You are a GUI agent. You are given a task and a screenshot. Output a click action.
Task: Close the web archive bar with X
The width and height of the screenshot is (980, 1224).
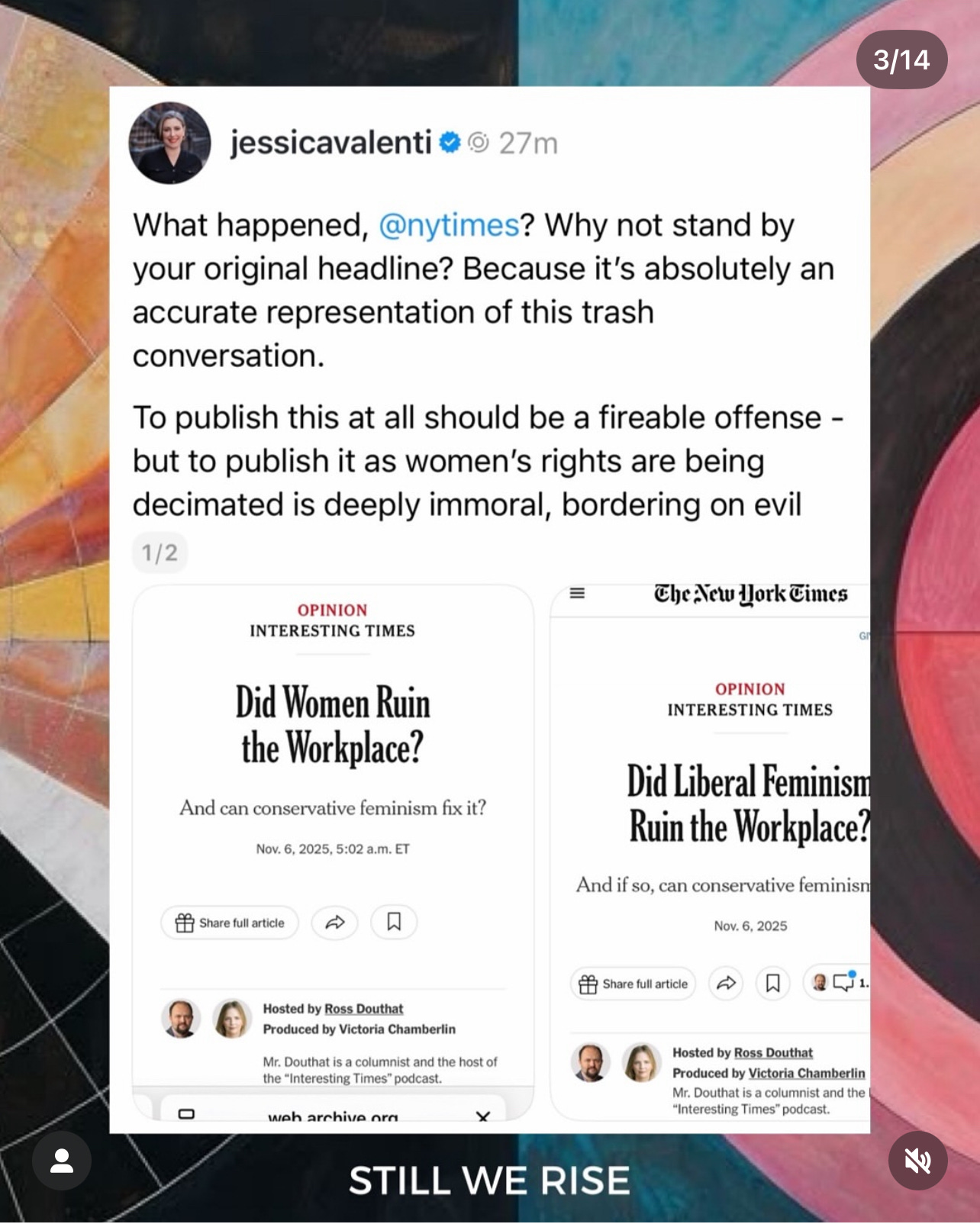[482, 1117]
